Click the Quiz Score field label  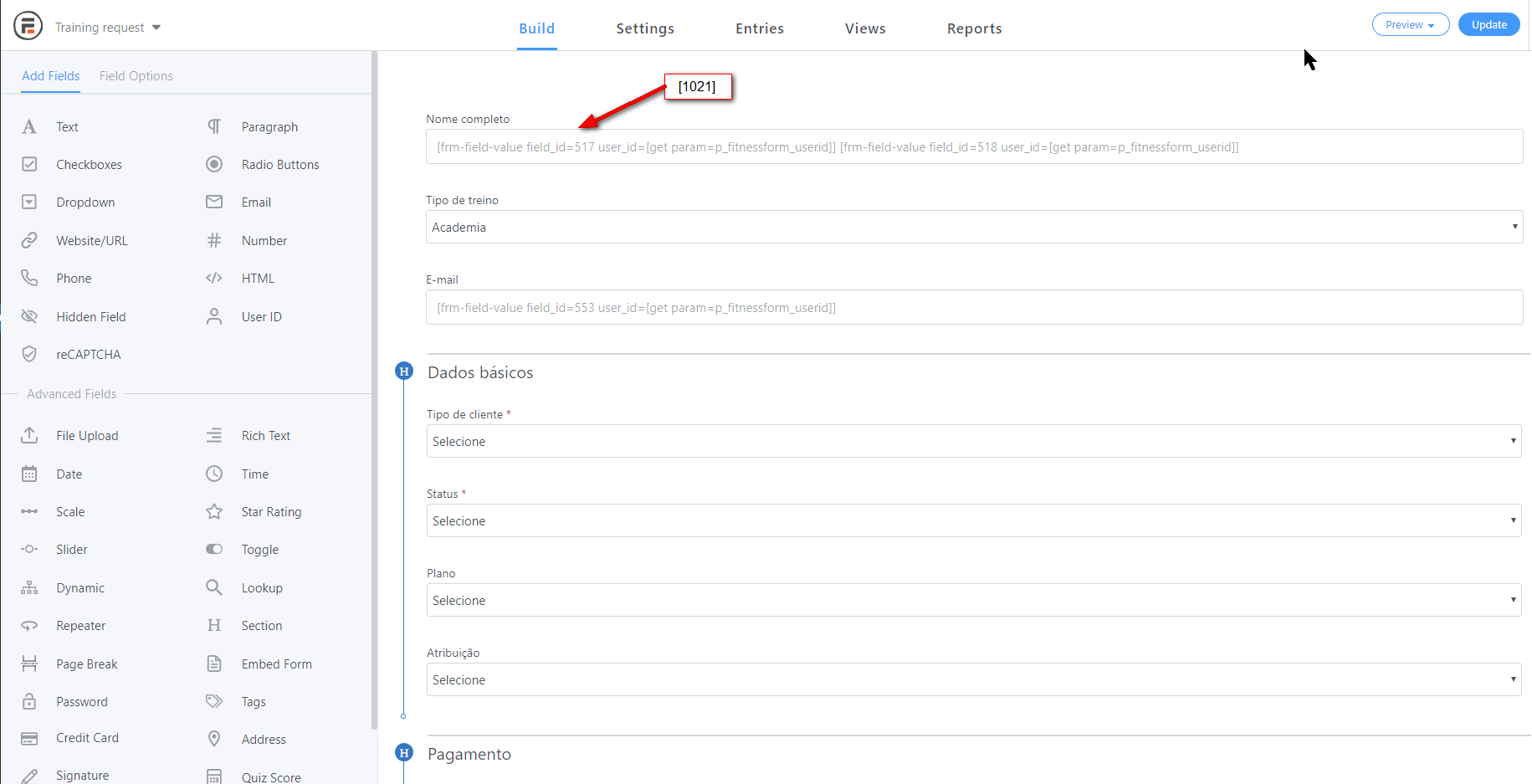(271, 777)
